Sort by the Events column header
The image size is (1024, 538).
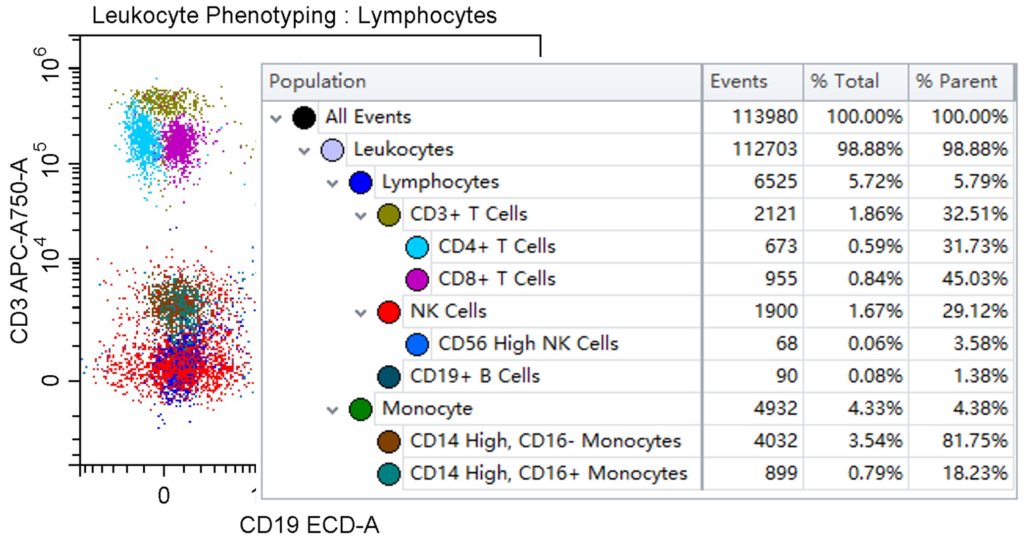click(739, 82)
